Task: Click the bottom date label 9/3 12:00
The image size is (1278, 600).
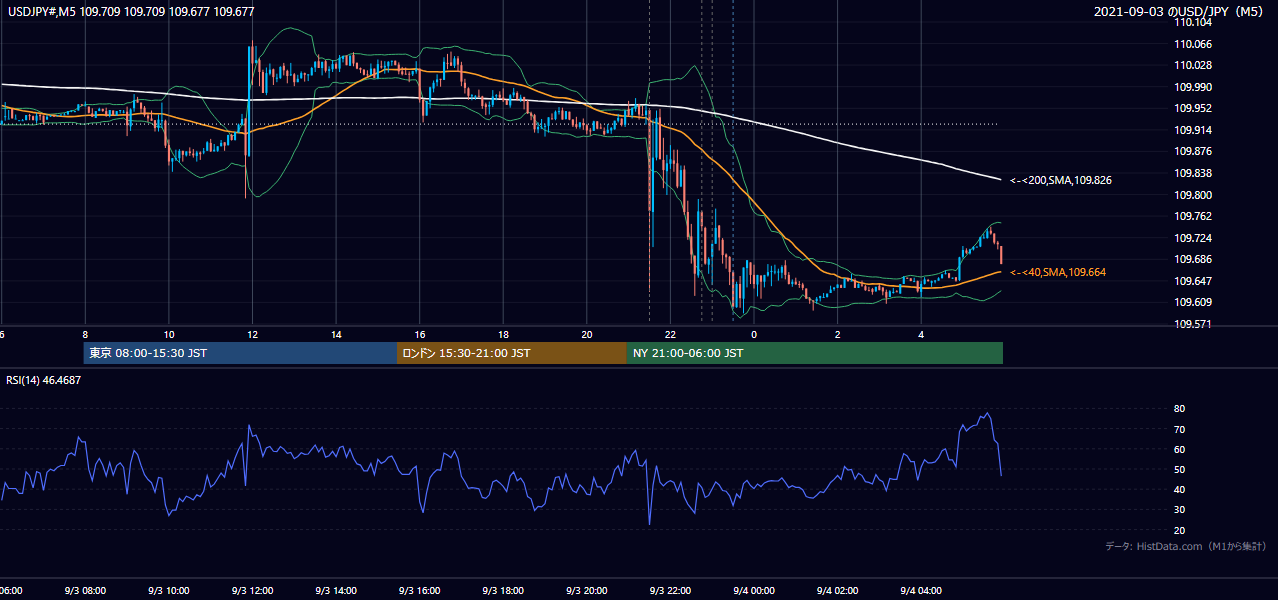Action: point(251,591)
